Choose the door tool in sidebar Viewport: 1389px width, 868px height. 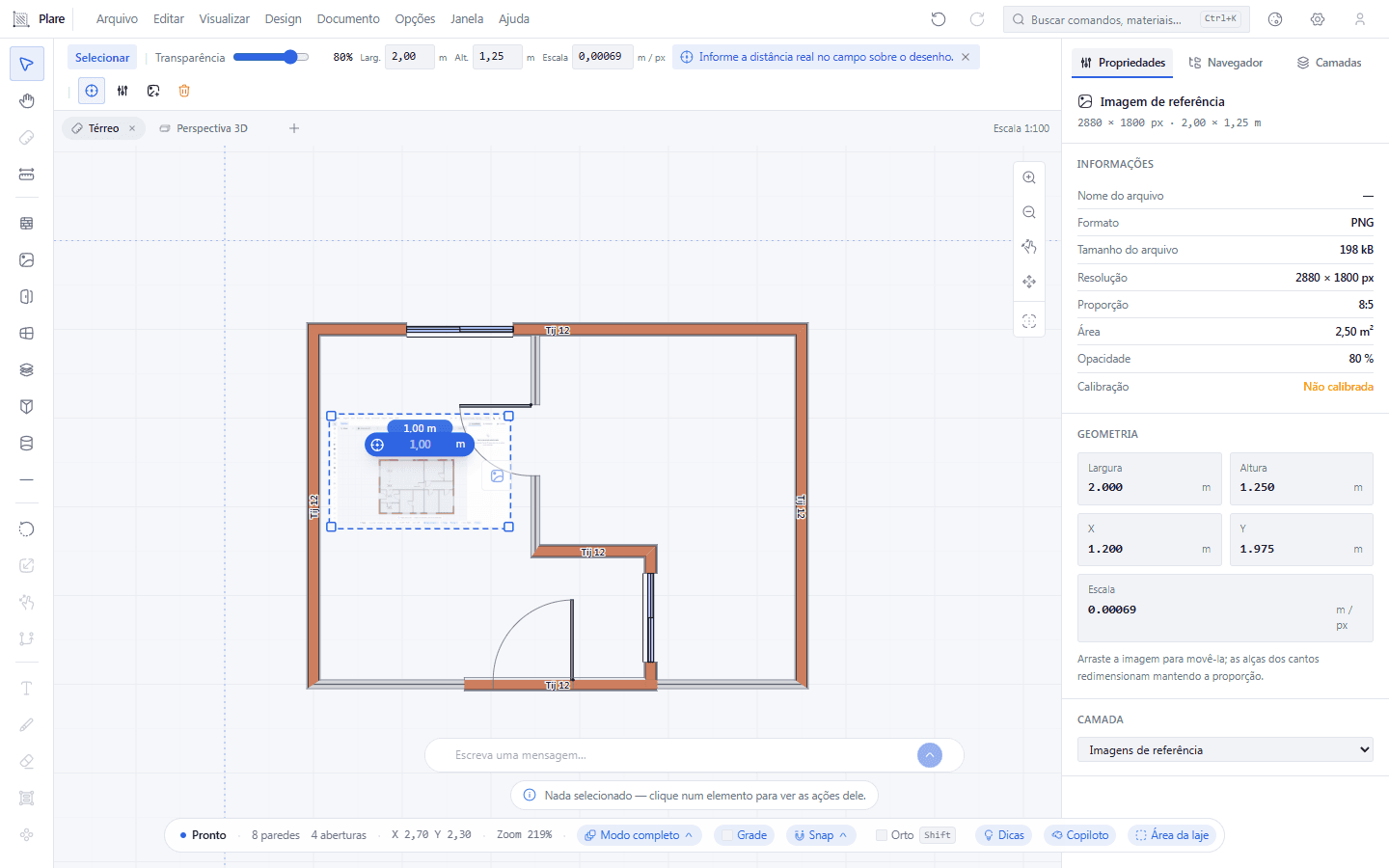click(27, 297)
